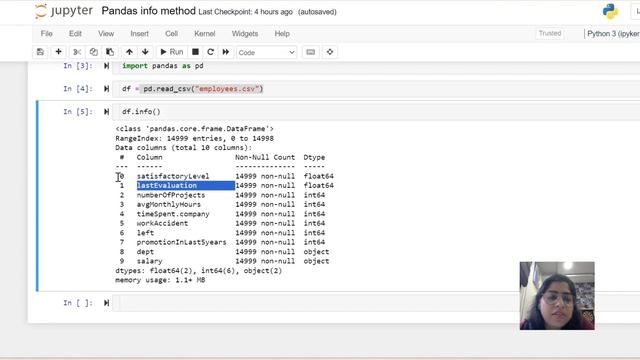The height and width of the screenshot is (360, 640).
Task: Click the crosshair toolbar icon after keyboard
Action: (330, 52)
